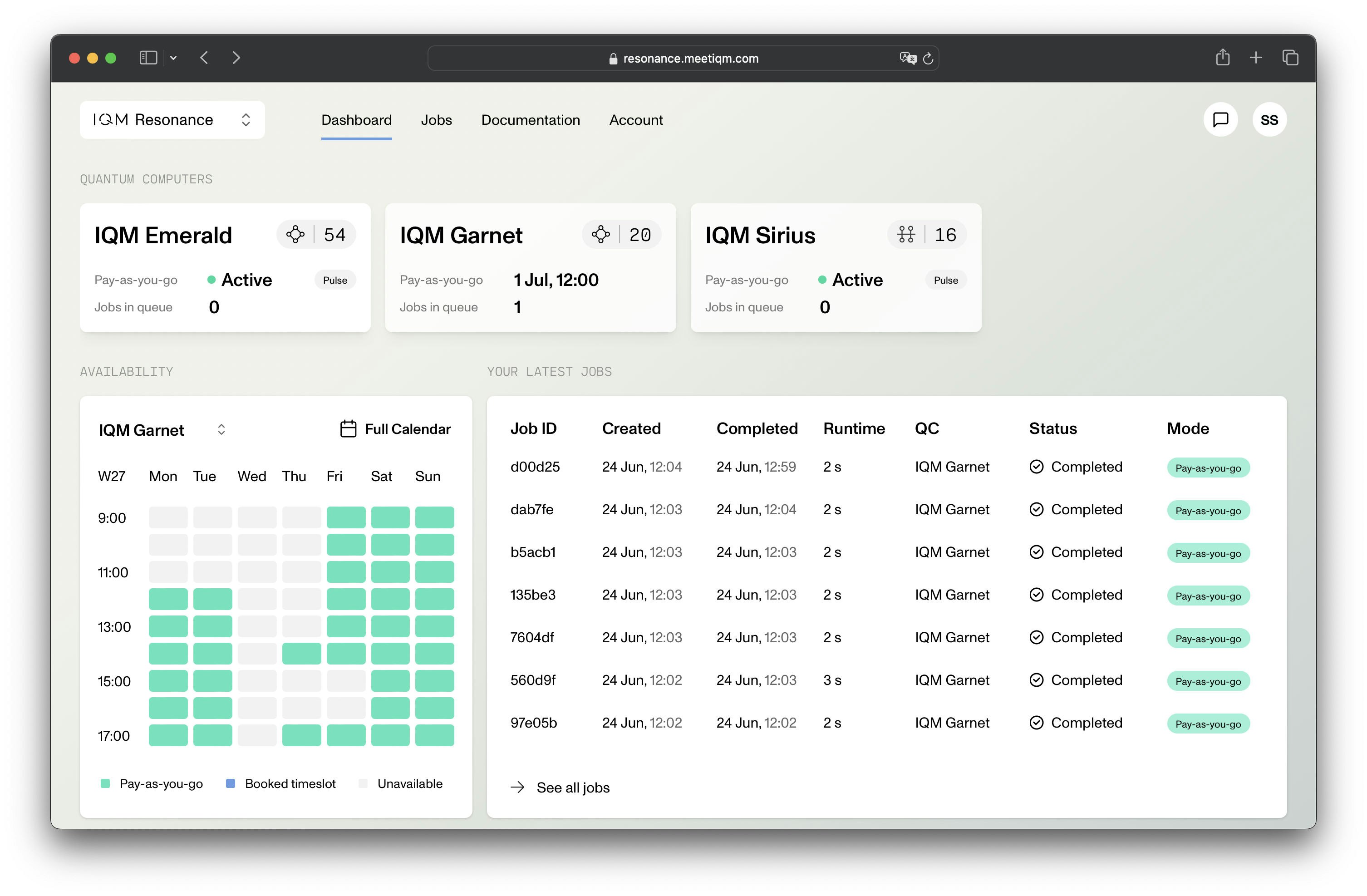
Task: Open the Safari share icon
Action: (x=1223, y=58)
